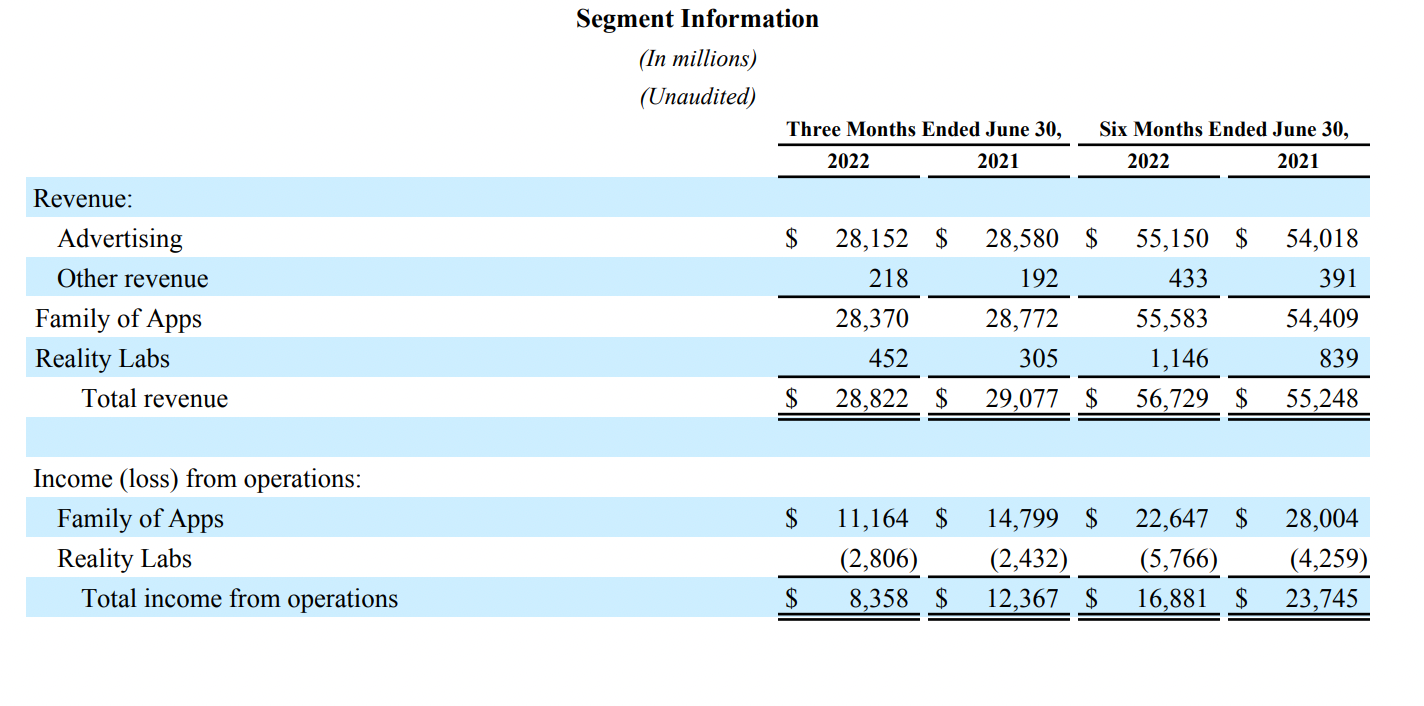Screen dimensions: 1424x706
Task: Select Other revenue value 391
Action: 1340,279
